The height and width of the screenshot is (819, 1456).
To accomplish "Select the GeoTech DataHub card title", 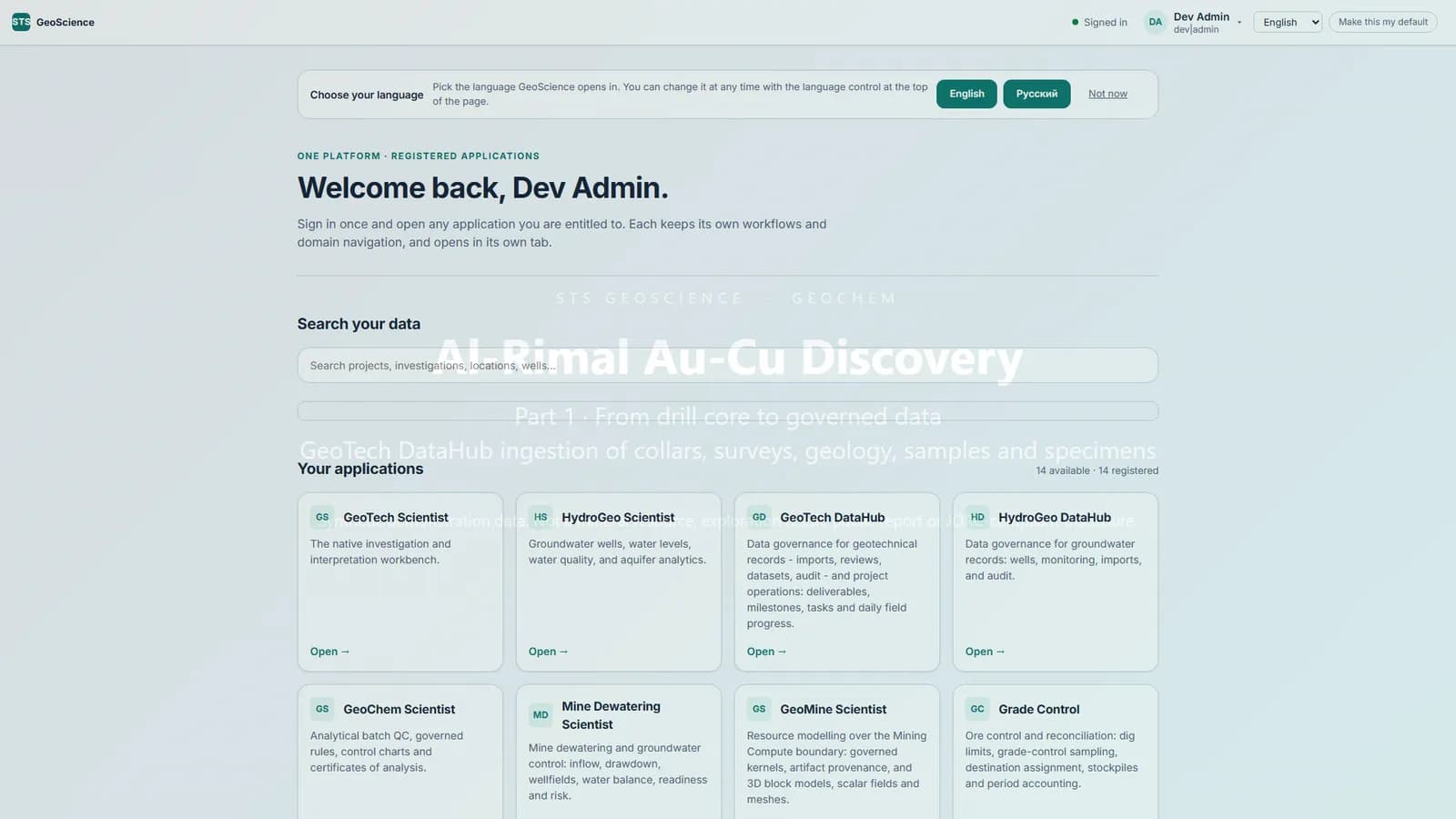I will (x=832, y=518).
